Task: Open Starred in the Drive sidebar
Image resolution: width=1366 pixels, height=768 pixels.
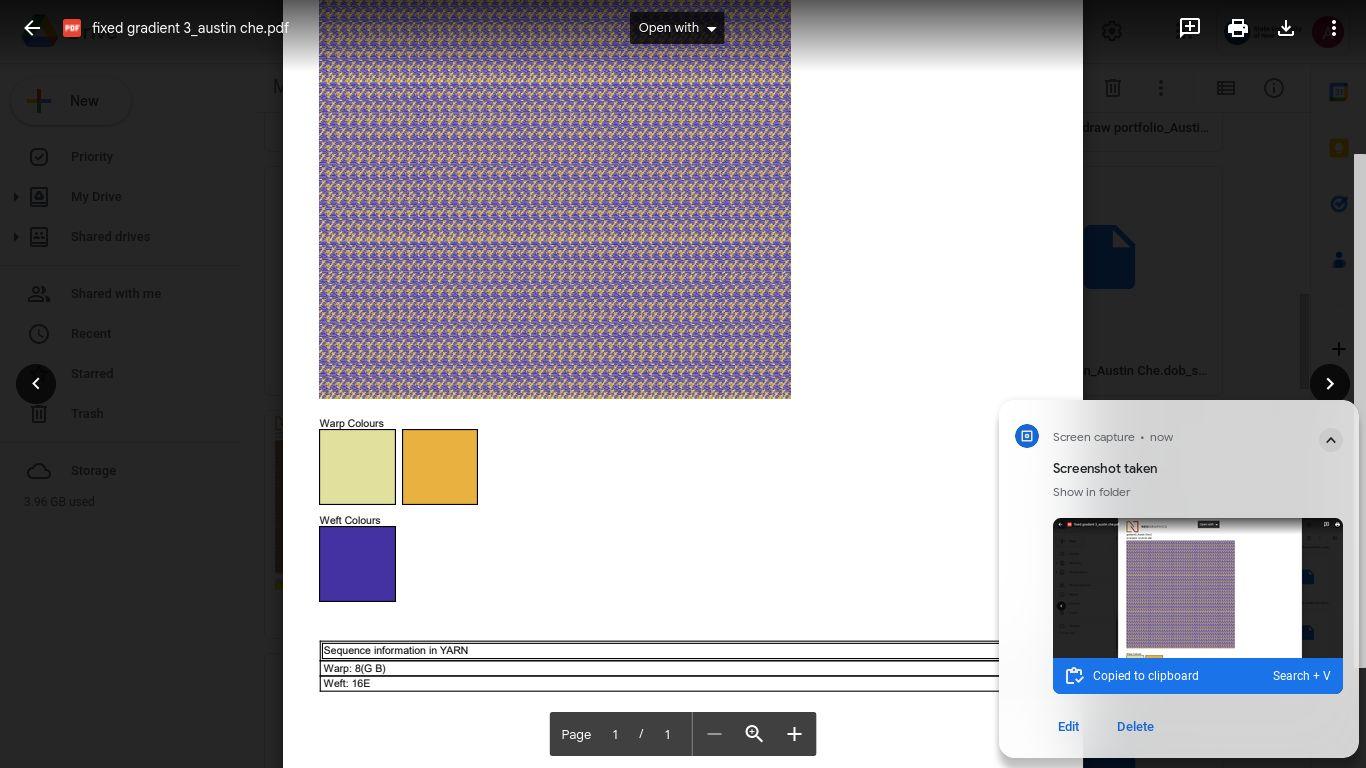Action: click(92, 374)
